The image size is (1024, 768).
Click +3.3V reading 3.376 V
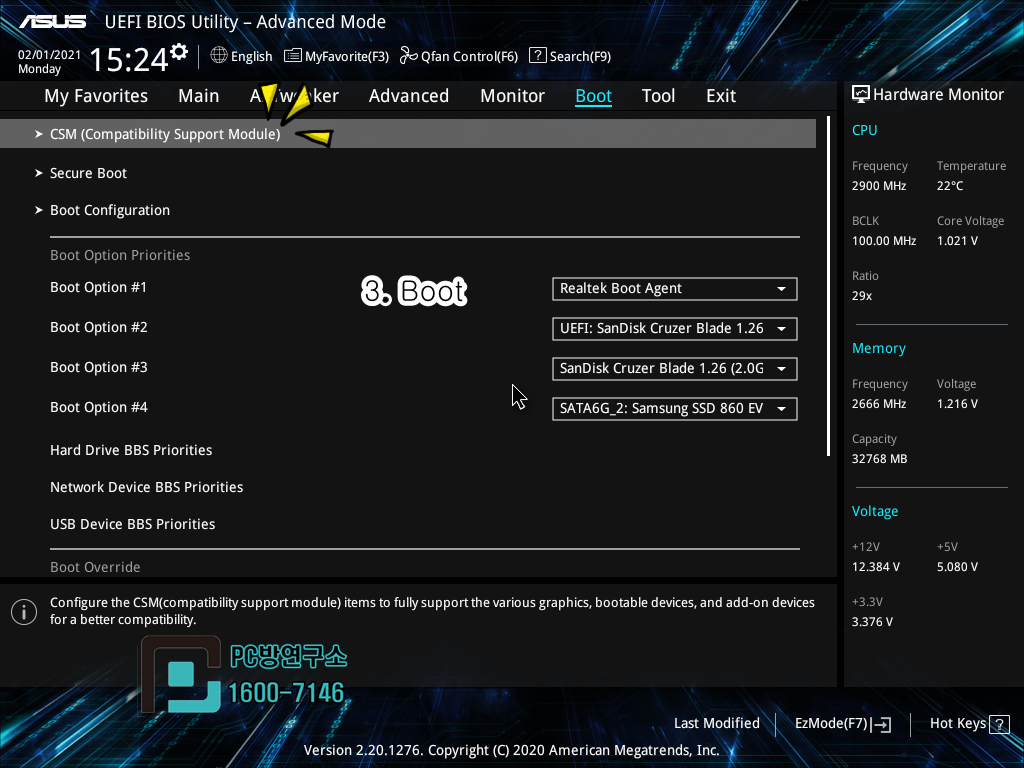(x=872, y=622)
